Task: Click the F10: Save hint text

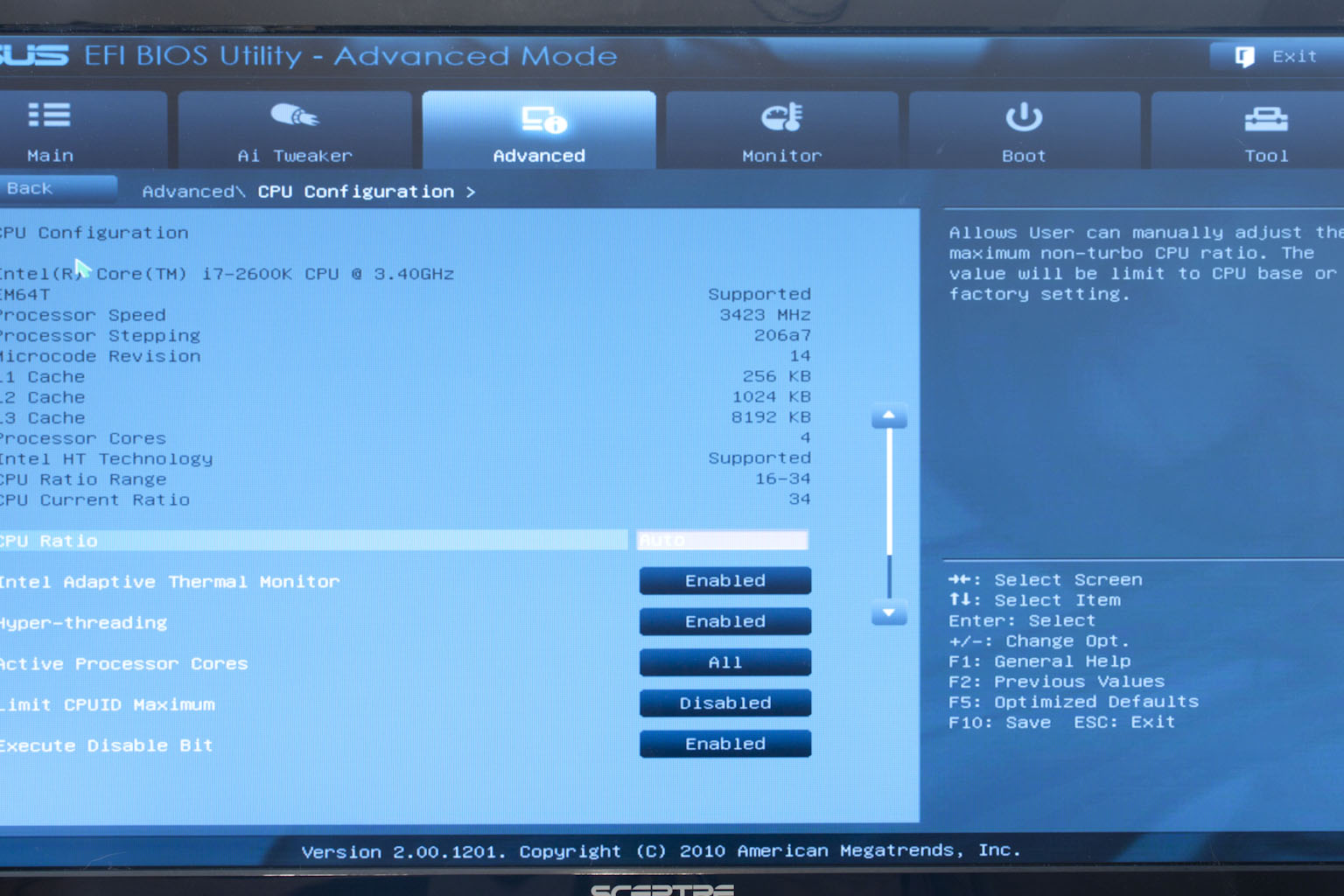Action: 999,723
